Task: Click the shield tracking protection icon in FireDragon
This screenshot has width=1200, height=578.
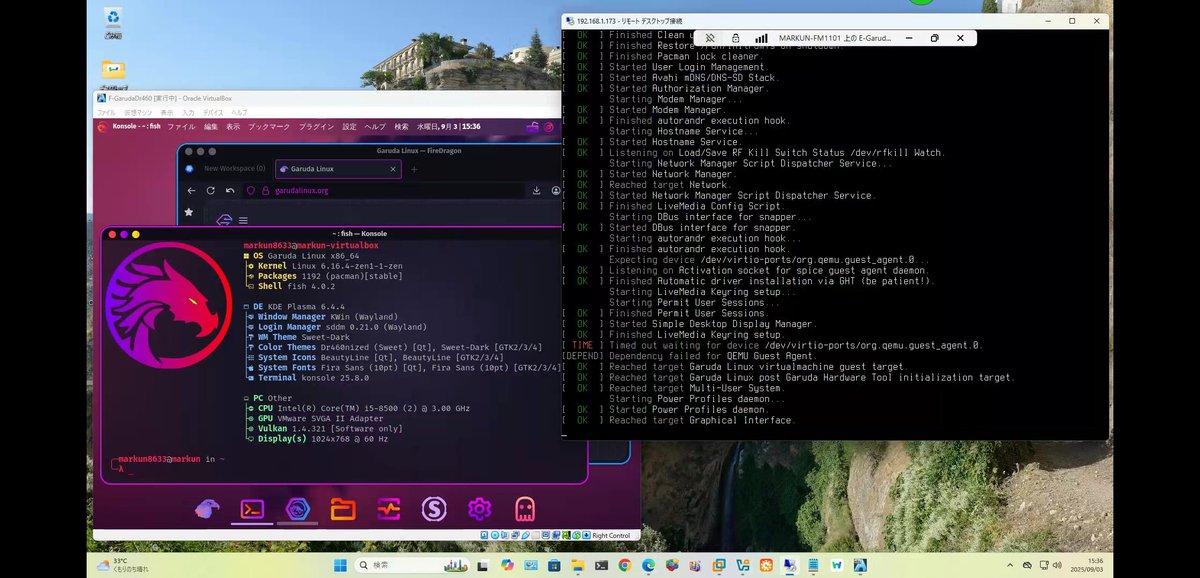Action: pos(252,190)
